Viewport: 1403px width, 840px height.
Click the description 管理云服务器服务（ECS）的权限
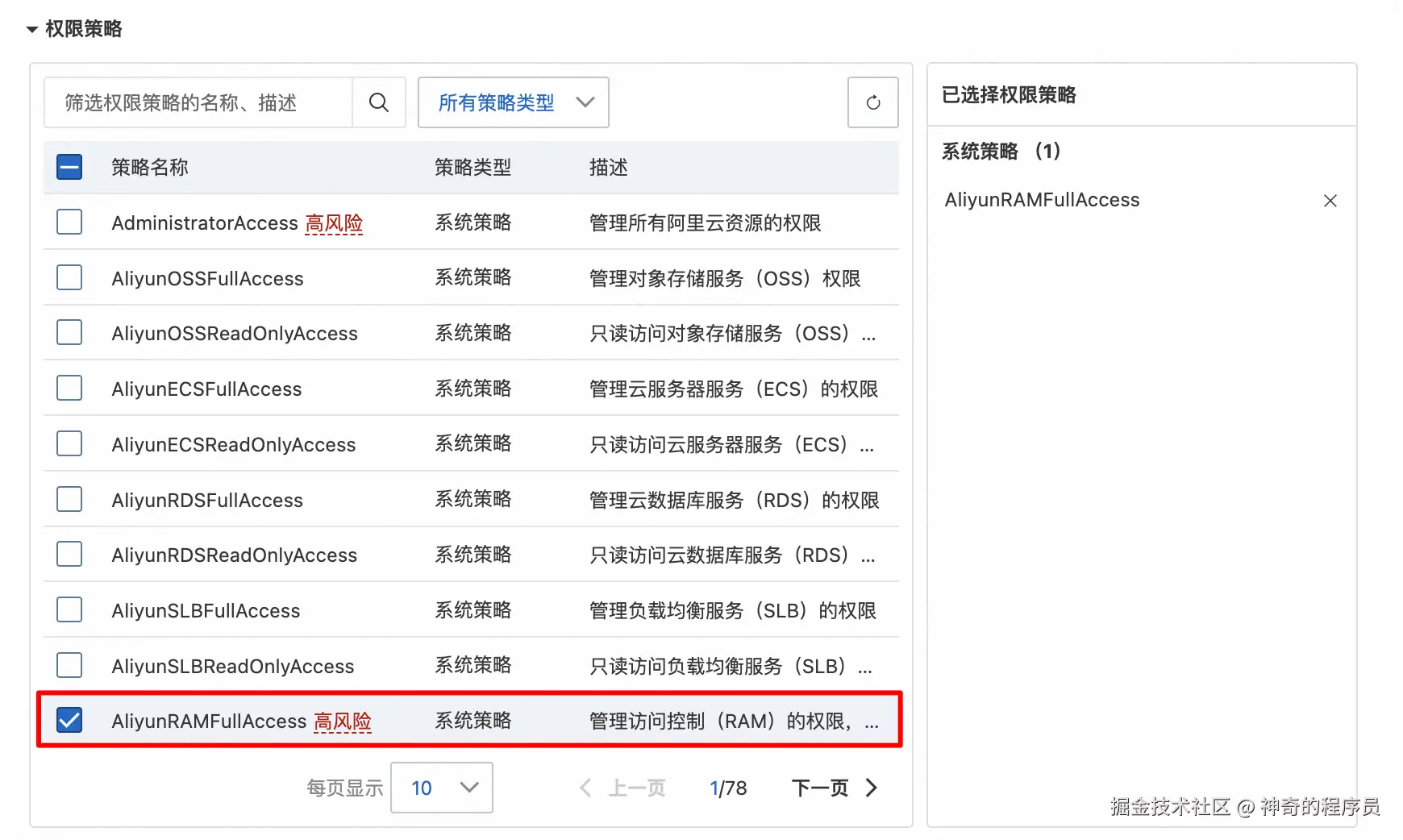pos(734,389)
